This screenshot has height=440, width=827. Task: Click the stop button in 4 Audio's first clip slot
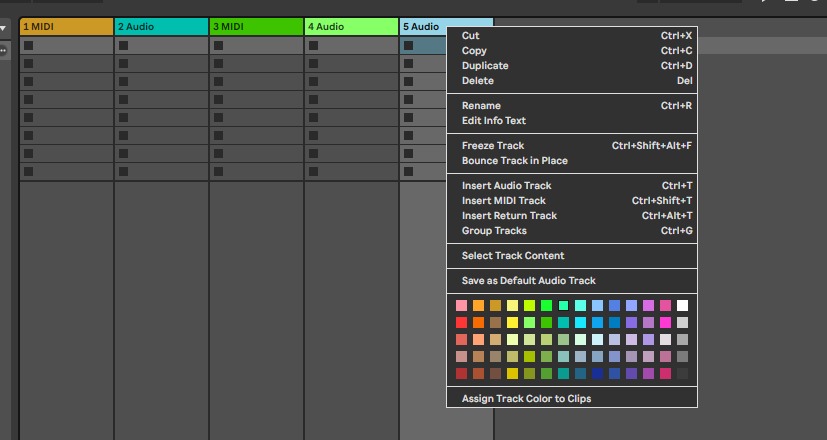pos(313,46)
